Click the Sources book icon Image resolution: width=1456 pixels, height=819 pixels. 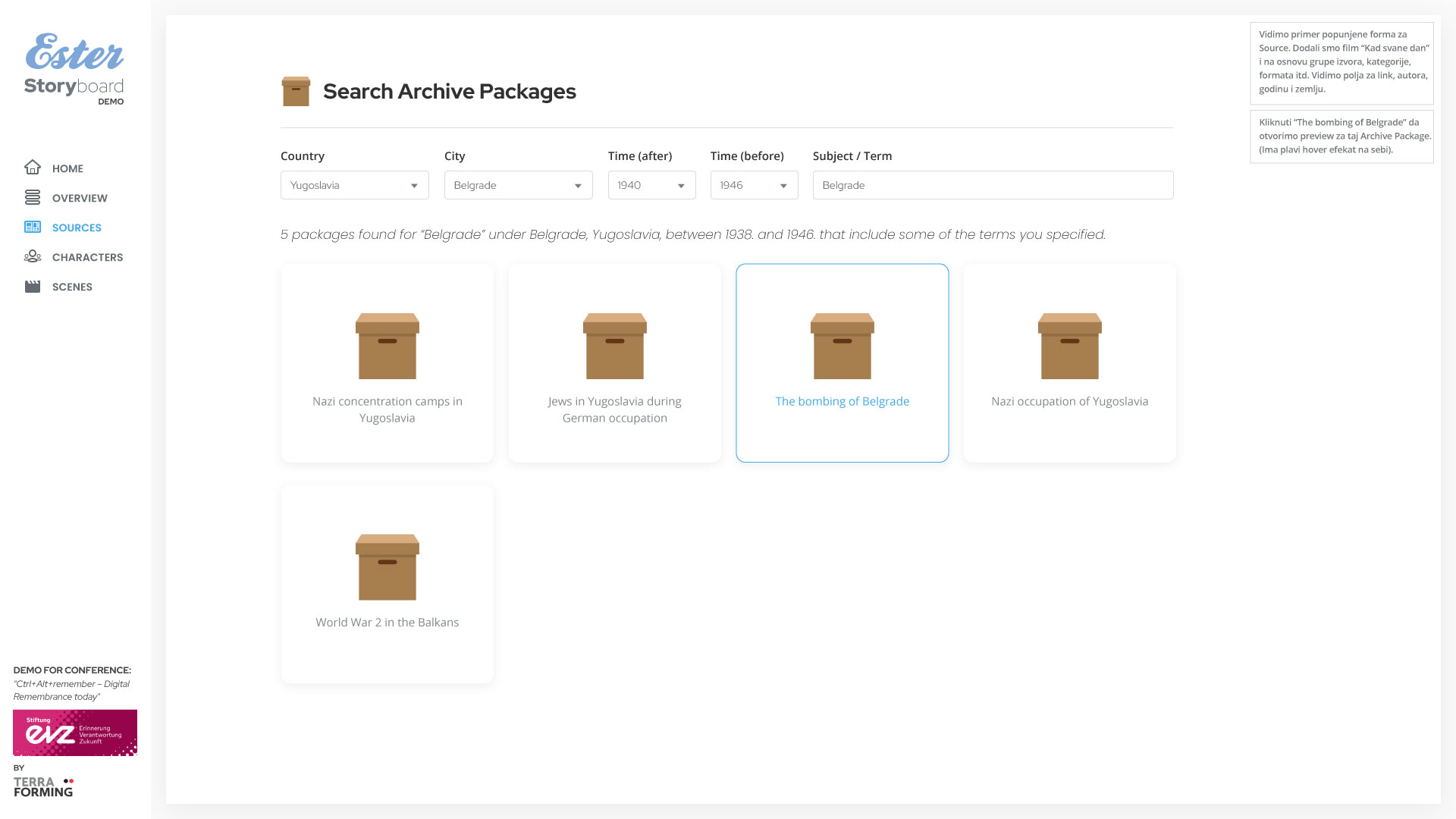click(x=33, y=227)
